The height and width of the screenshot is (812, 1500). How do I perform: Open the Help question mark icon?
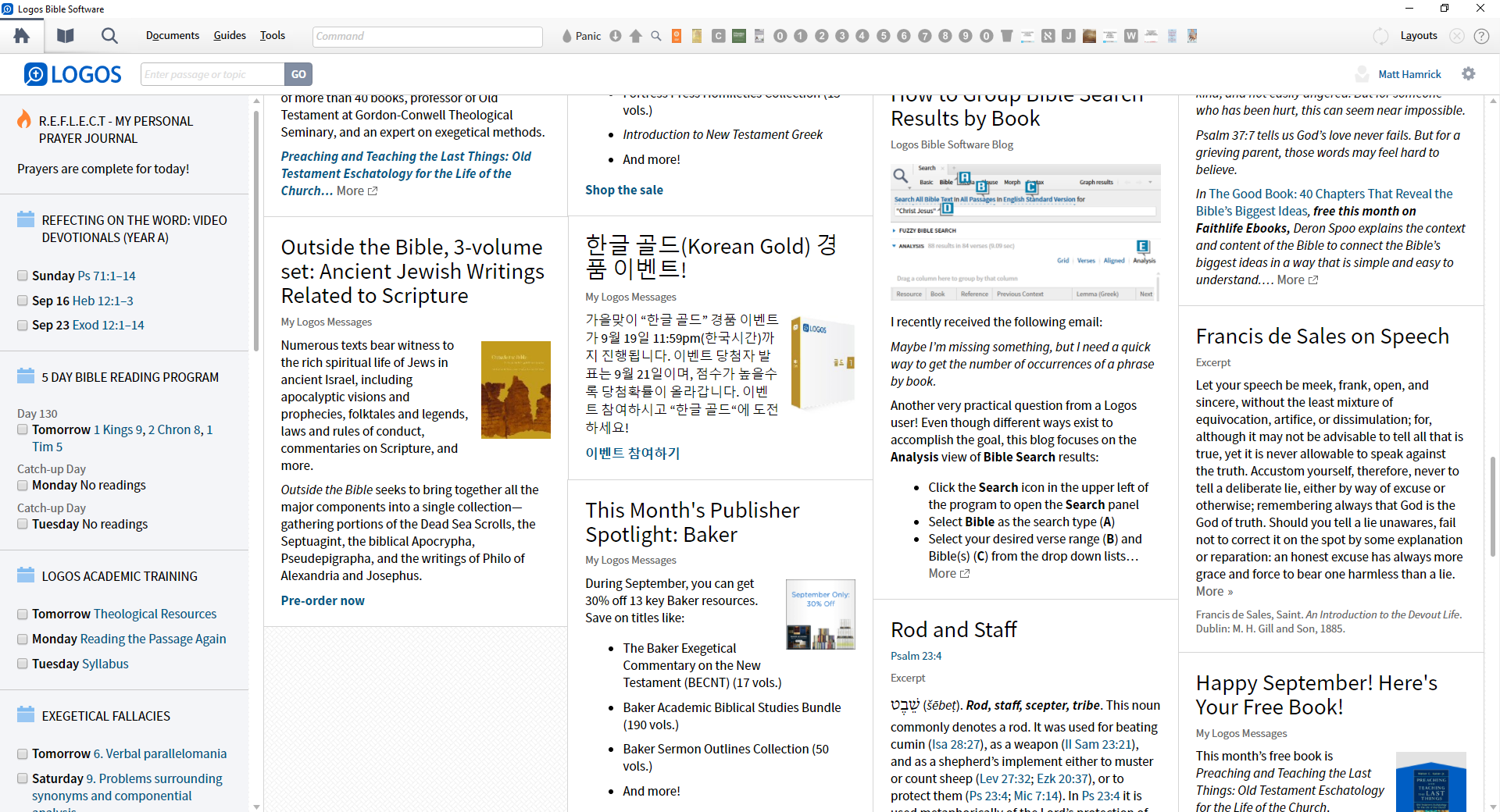coord(1481,36)
